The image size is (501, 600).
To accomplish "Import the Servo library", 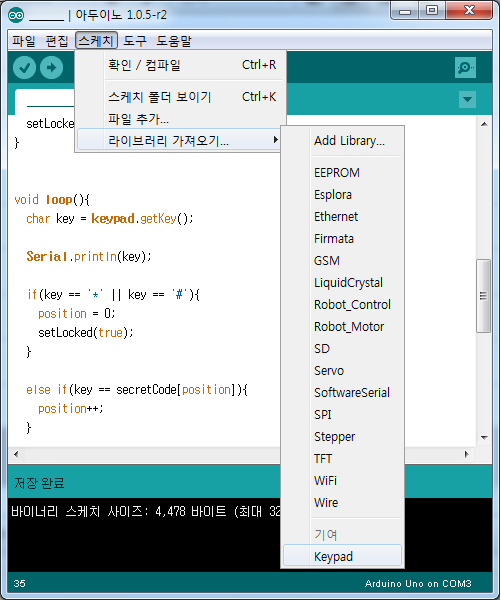I will [343, 370].
